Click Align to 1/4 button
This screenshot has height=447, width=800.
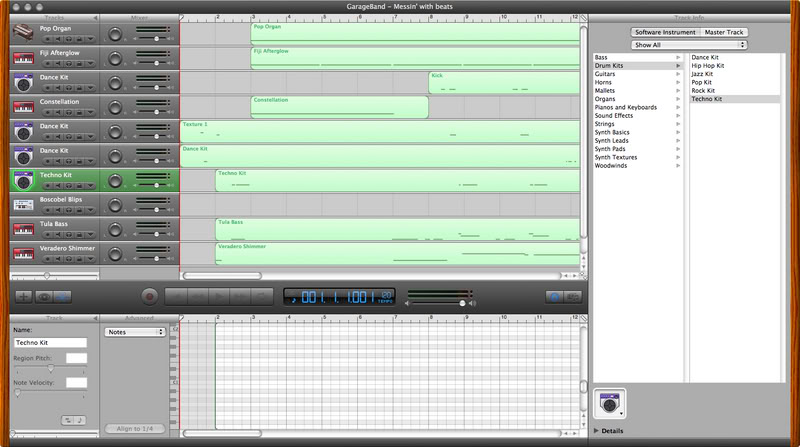(x=135, y=429)
